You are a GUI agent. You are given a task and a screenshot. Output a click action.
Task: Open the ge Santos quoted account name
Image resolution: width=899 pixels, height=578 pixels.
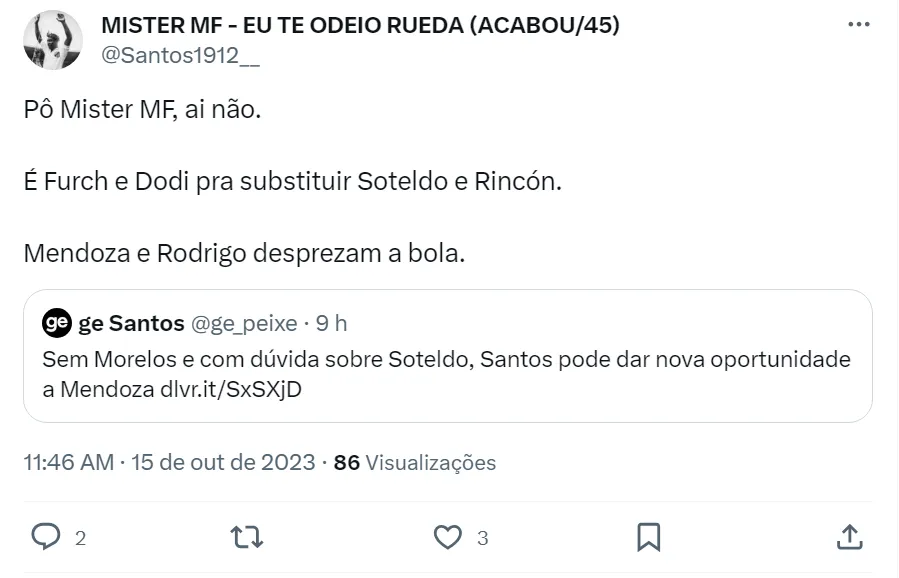[x=131, y=323]
